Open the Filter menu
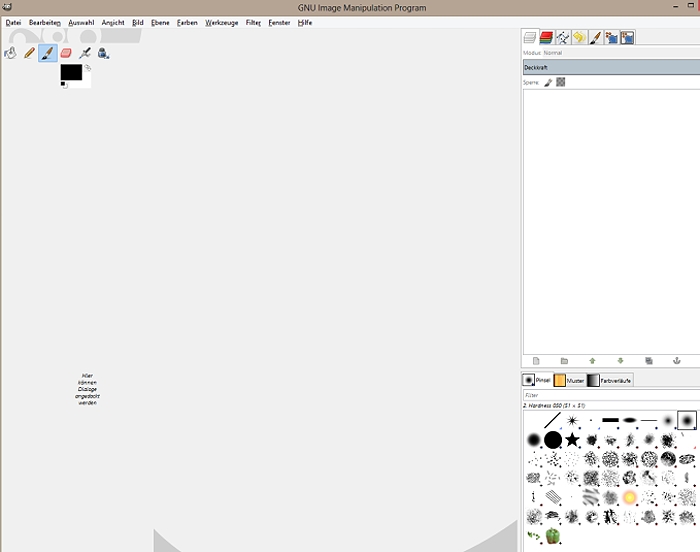Viewport: 700px width, 552px height. tap(253, 22)
